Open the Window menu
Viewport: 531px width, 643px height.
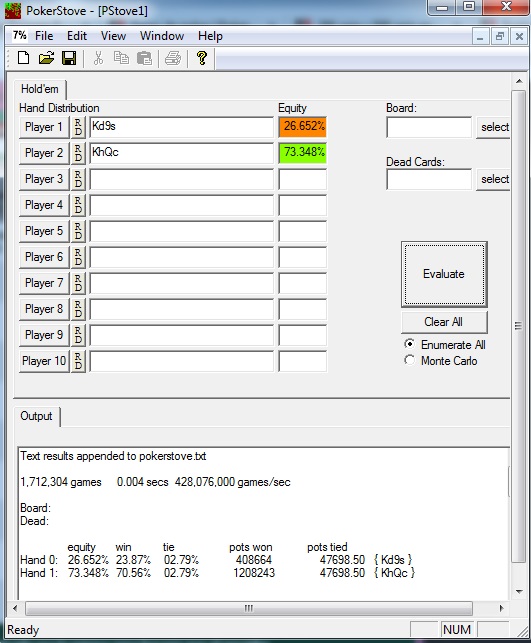click(162, 36)
